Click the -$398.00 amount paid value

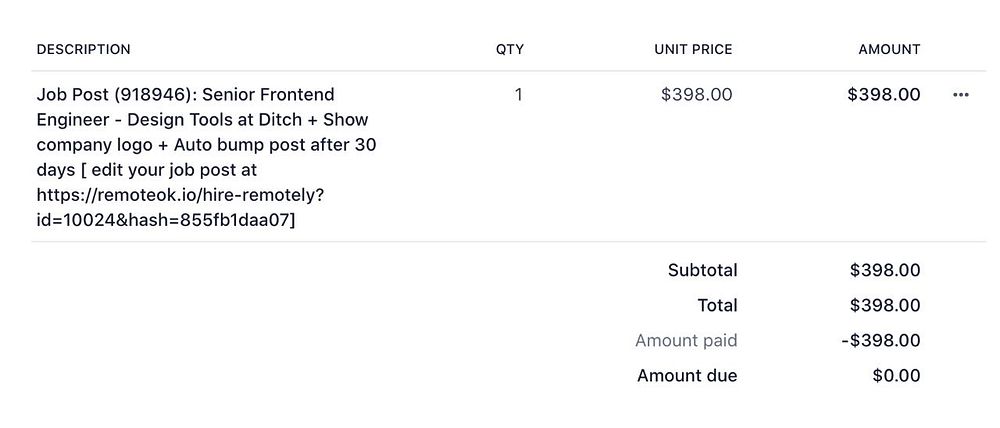881,341
